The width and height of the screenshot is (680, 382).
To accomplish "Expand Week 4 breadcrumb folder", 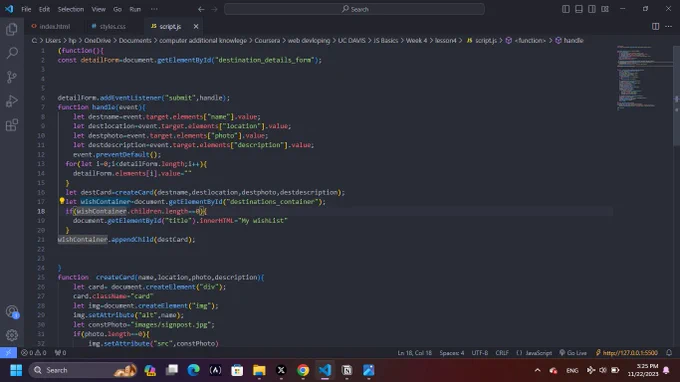I will [x=416, y=40].
